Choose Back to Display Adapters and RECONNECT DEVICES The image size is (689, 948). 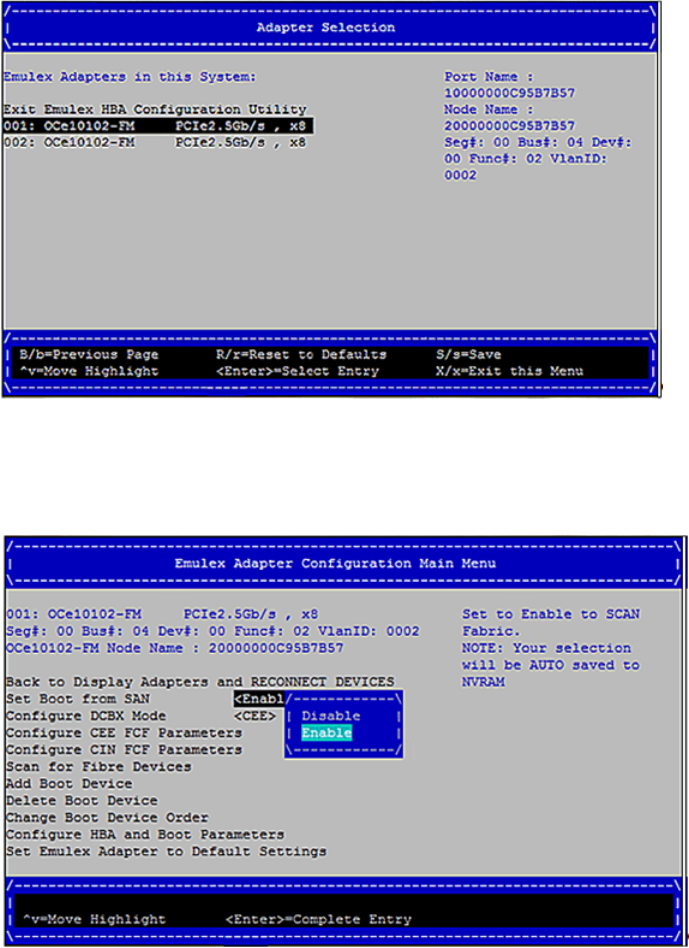200,682
